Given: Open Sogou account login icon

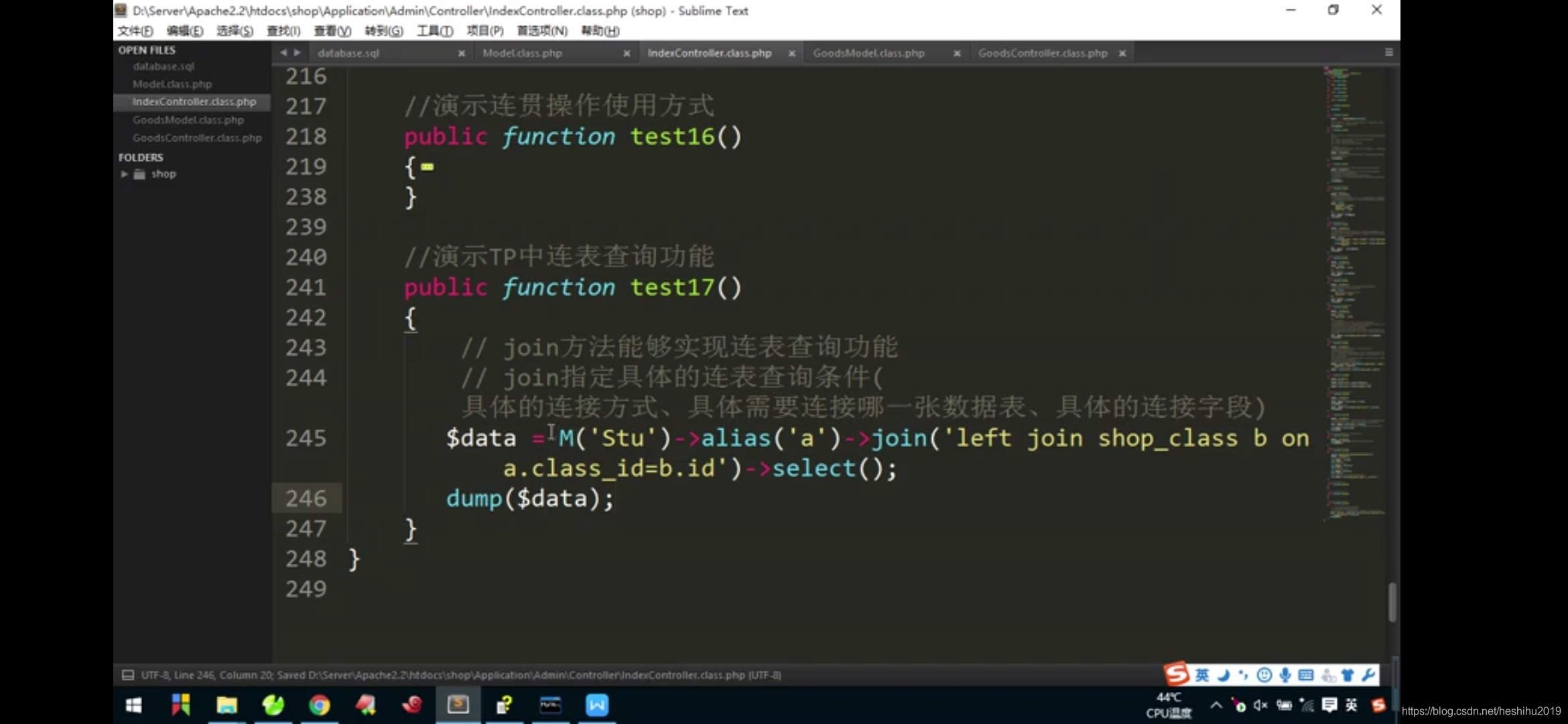Looking at the screenshot, I should pyautogui.click(x=1327, y=676).
